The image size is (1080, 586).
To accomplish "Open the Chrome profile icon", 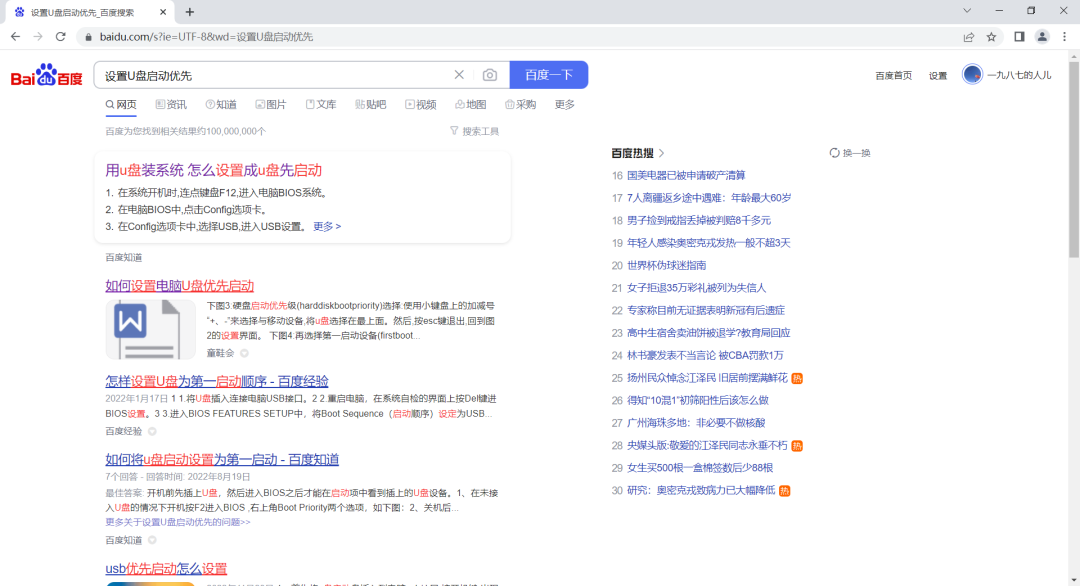I will (1042, 36).
